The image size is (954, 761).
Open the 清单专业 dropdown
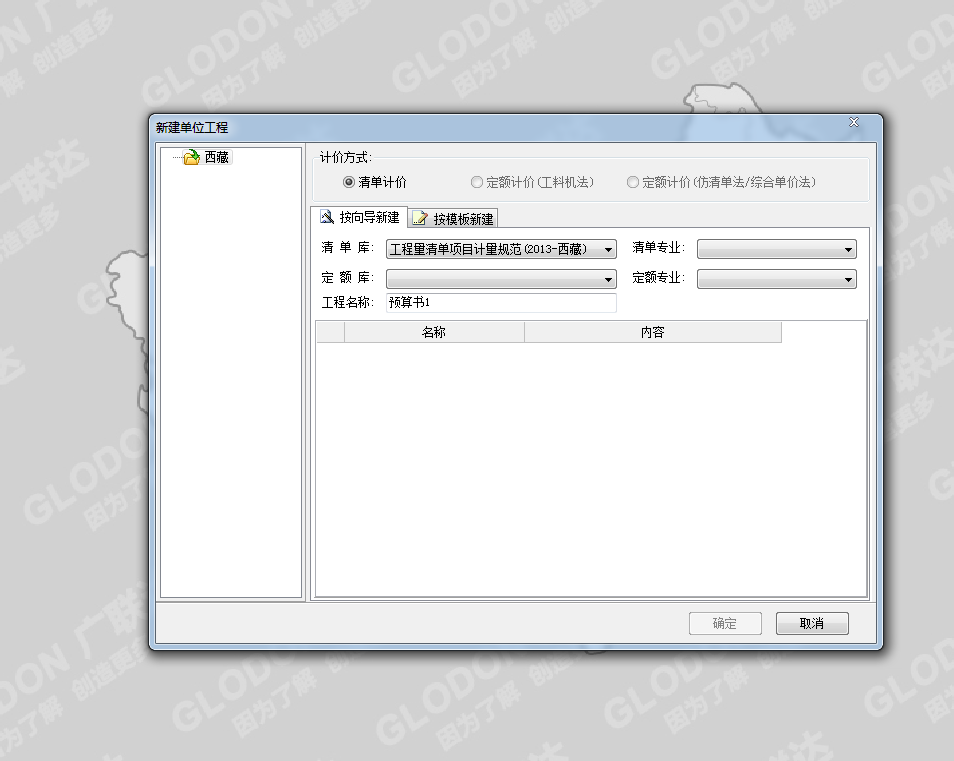776,249
